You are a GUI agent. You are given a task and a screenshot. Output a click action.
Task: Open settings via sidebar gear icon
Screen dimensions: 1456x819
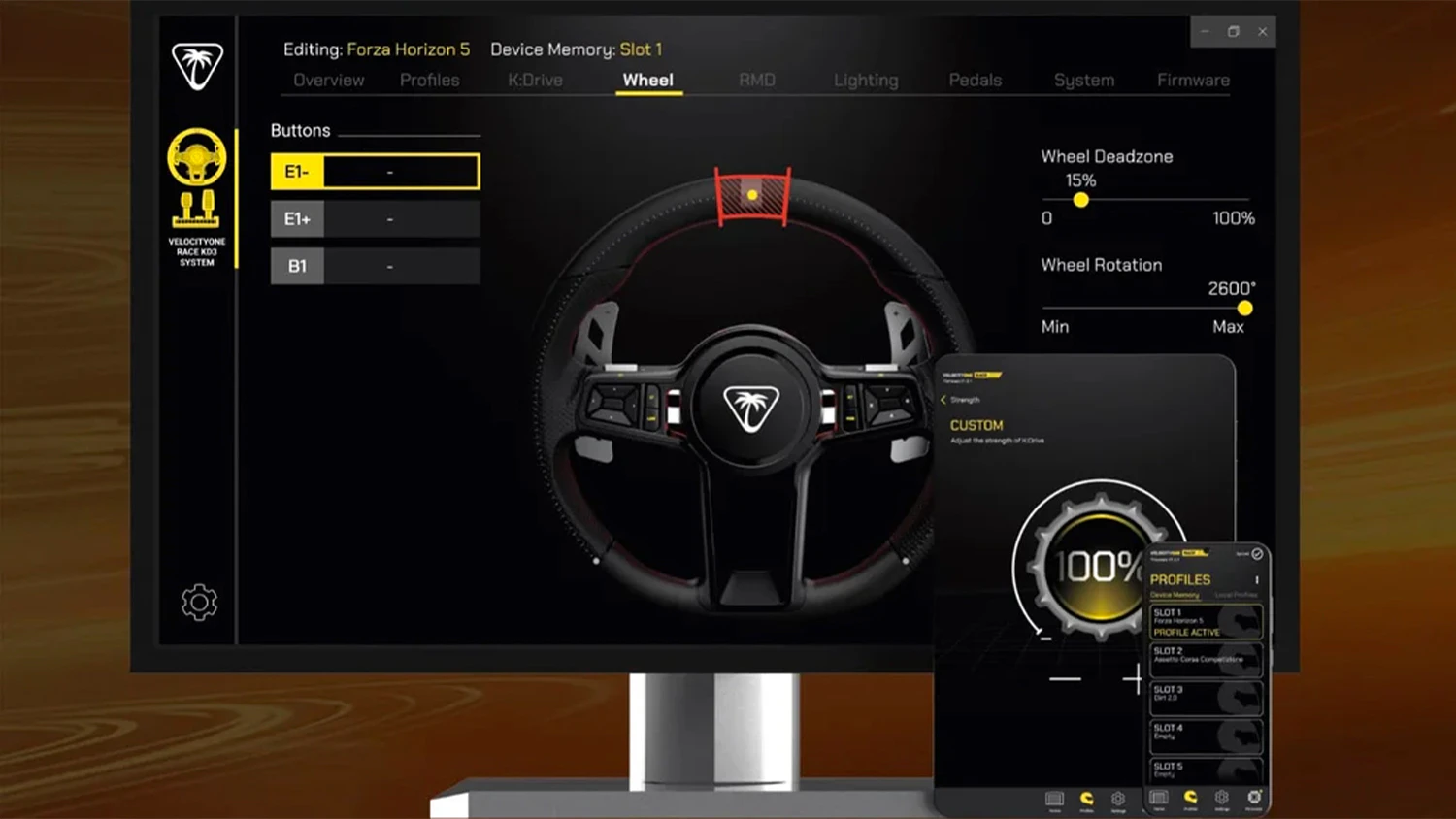tap(199, 603)
